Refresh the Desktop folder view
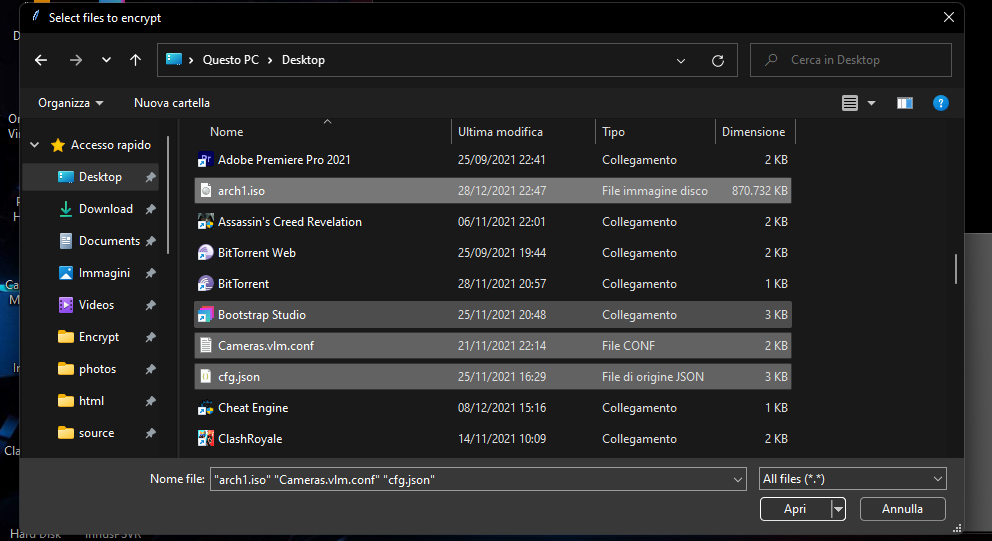 click(717, 61)
